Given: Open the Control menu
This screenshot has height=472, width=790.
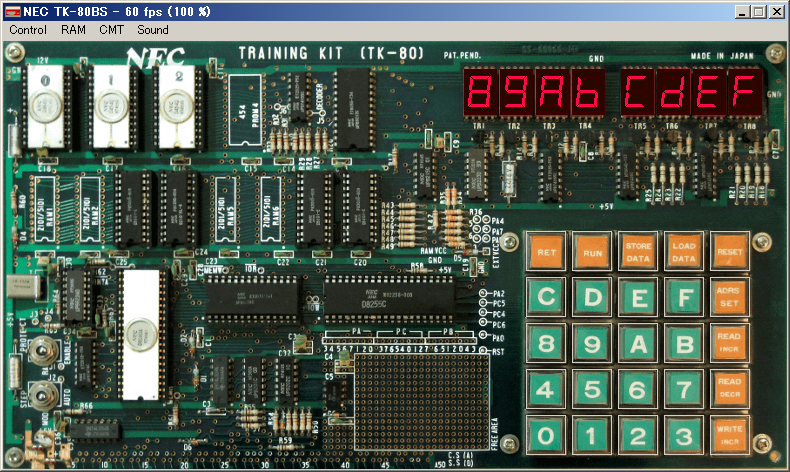Looking at the screenshot, I should pyautogui.click(x=27, y=30).
